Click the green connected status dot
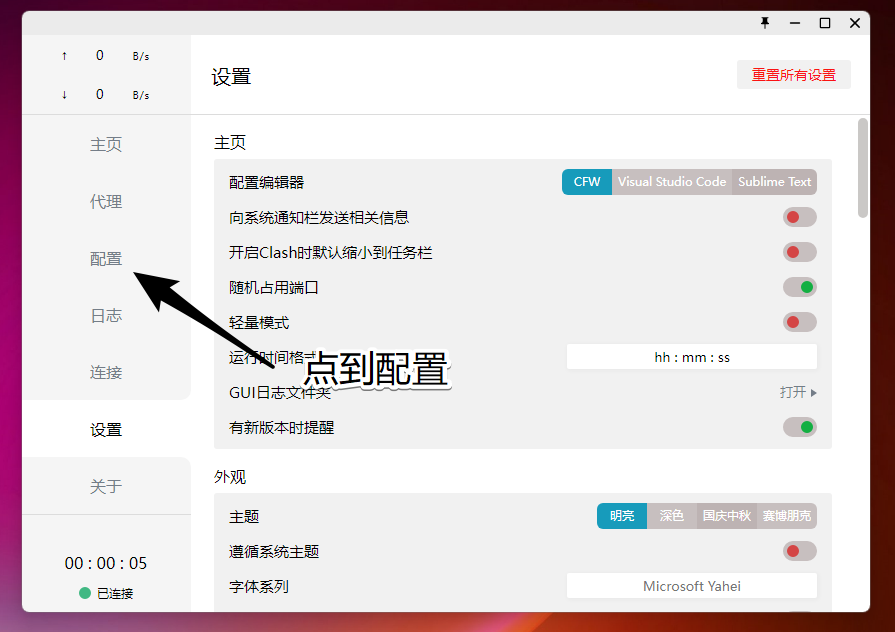 [85, 593]
